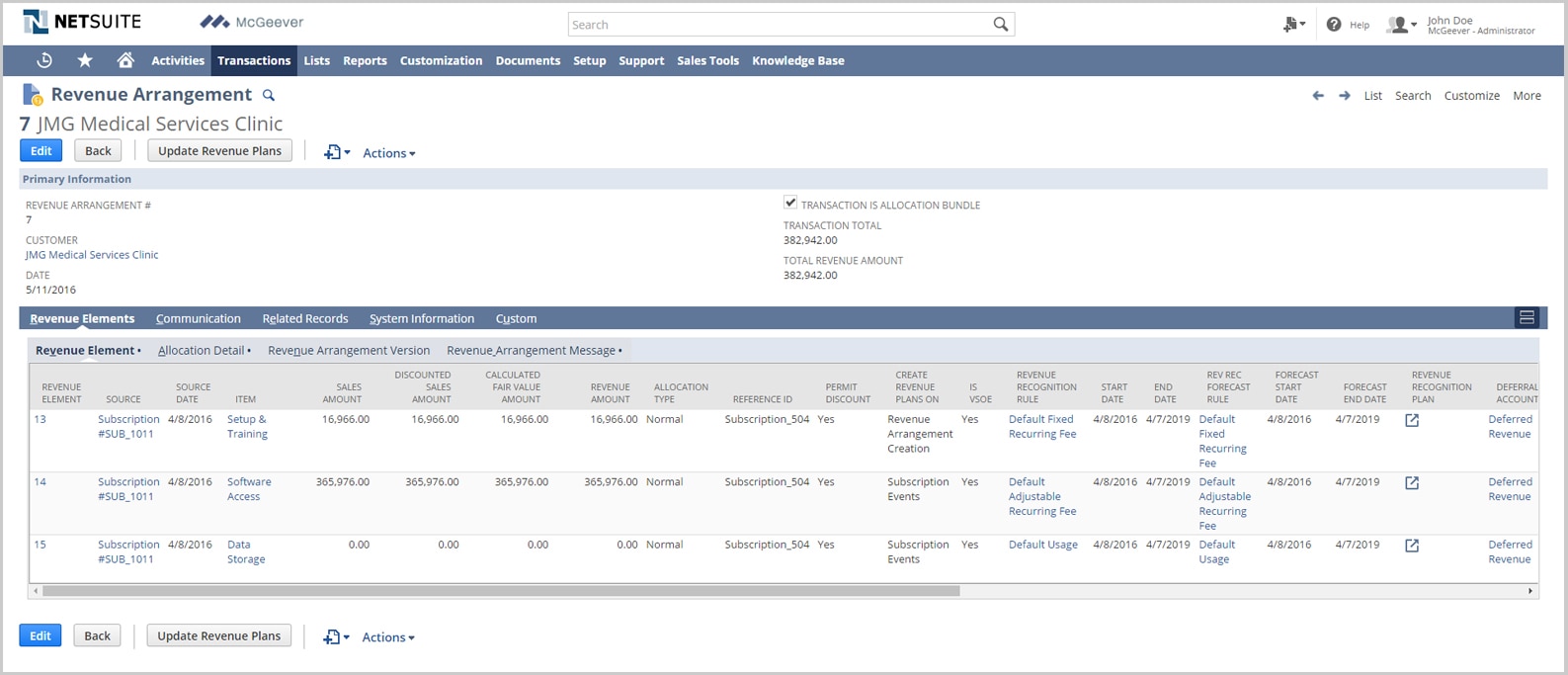Click the bottom Update Revenue Plans button
Image resolution: width=1568 pixels, height=675 pixels.
point(218,635)
